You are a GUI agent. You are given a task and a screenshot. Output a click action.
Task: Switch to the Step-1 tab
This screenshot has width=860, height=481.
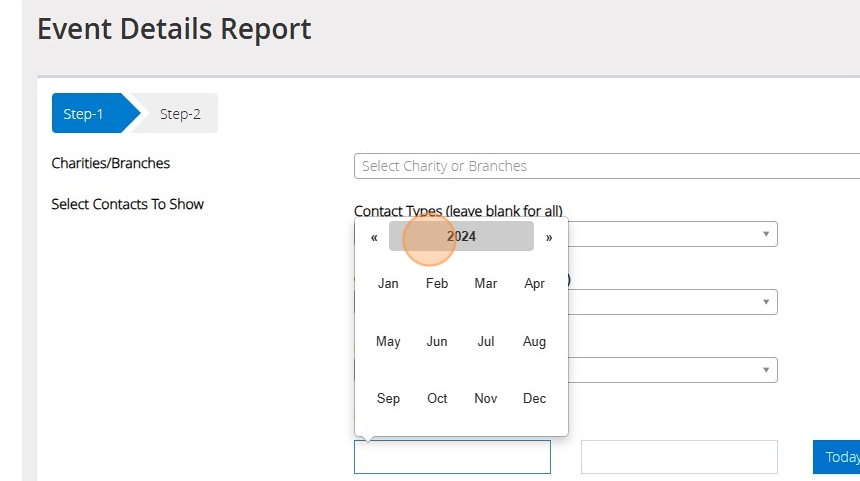pos(84,114)
